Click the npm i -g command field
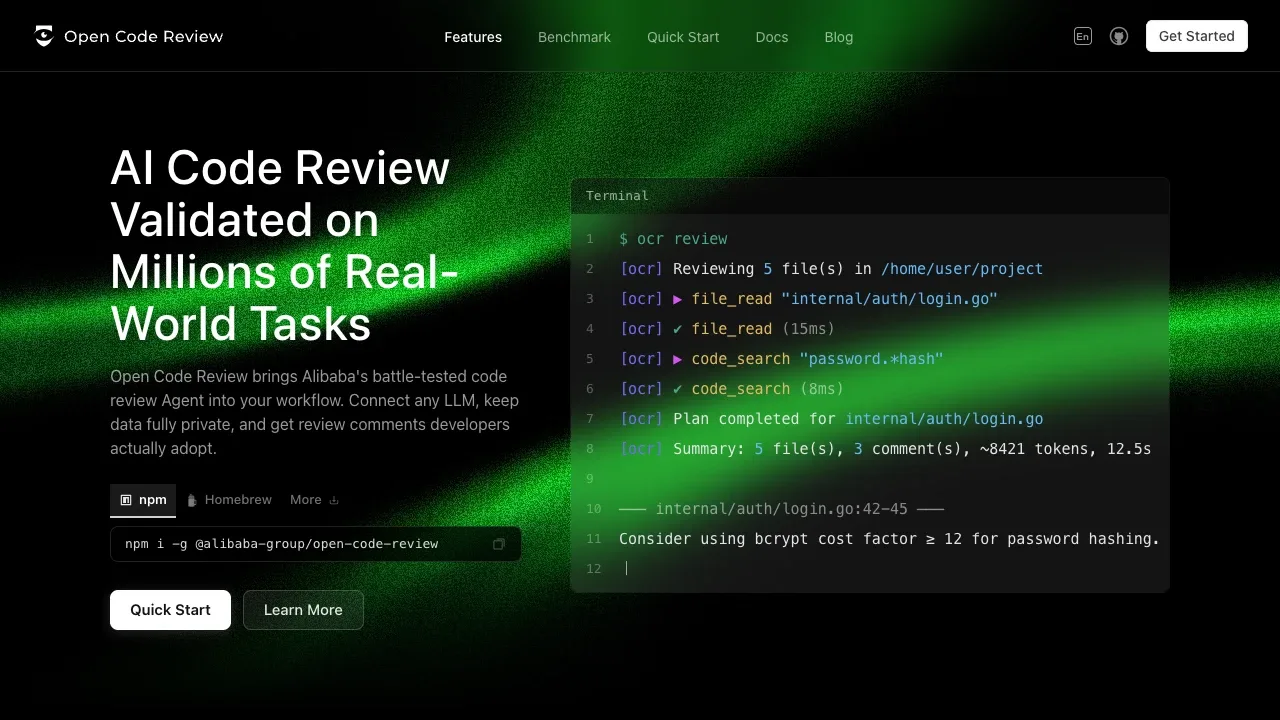Viewport: 1280px width, 720px height. coord(316,544)
